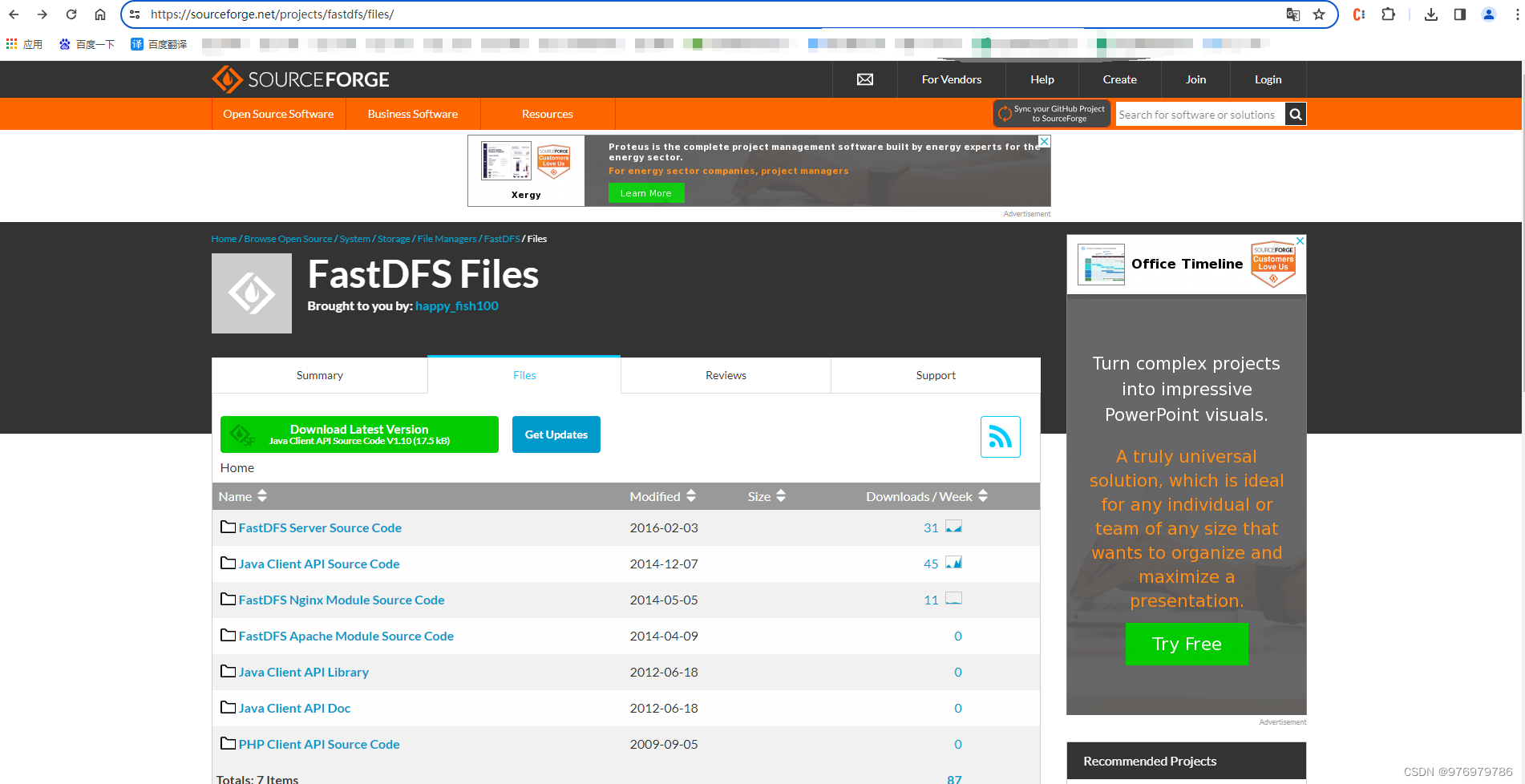1525x784 pixels.
Task: Open Java Client API Library folder
Action: click(x=304, y=672)
